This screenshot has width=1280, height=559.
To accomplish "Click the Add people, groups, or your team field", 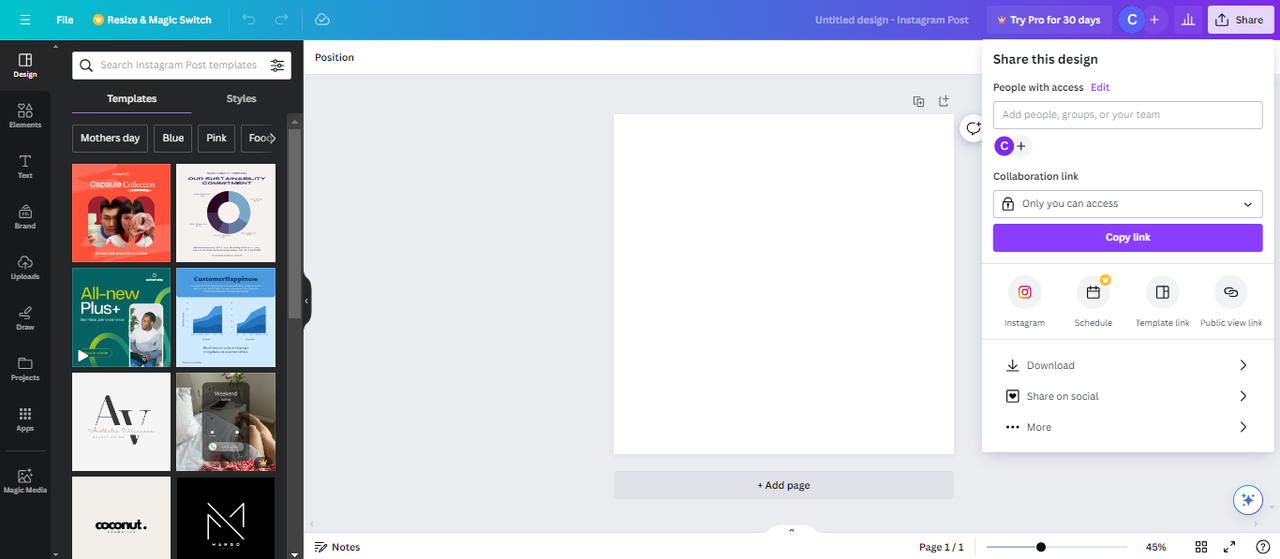I will point(1127,114).
